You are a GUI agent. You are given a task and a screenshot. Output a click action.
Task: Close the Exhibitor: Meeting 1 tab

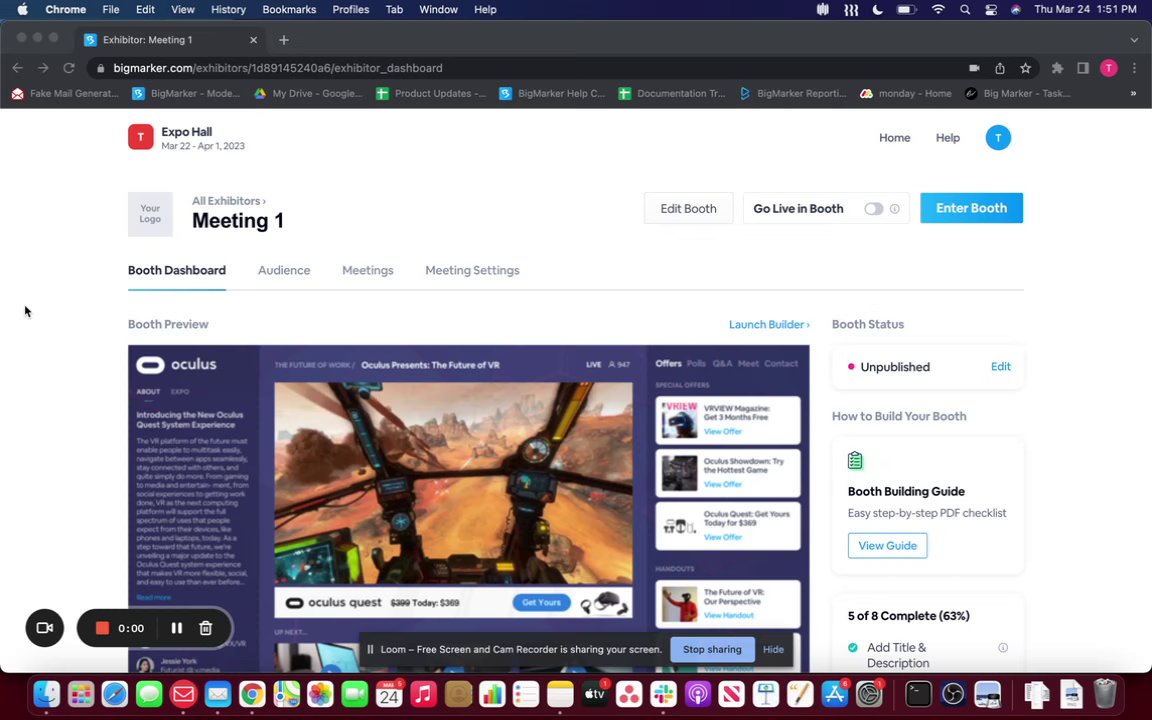click(253, 40)
